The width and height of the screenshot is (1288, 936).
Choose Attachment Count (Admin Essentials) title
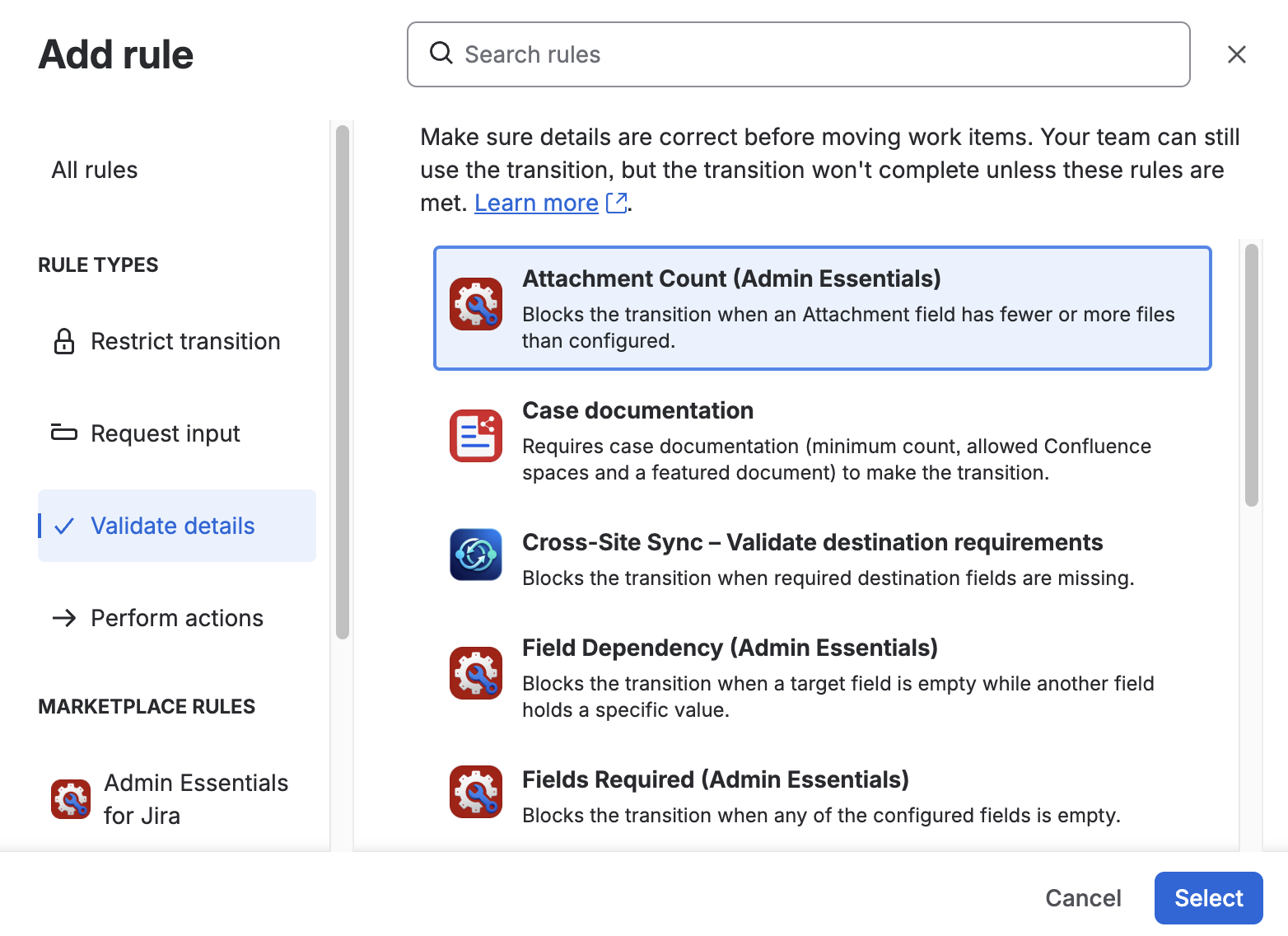coord(731,278)
